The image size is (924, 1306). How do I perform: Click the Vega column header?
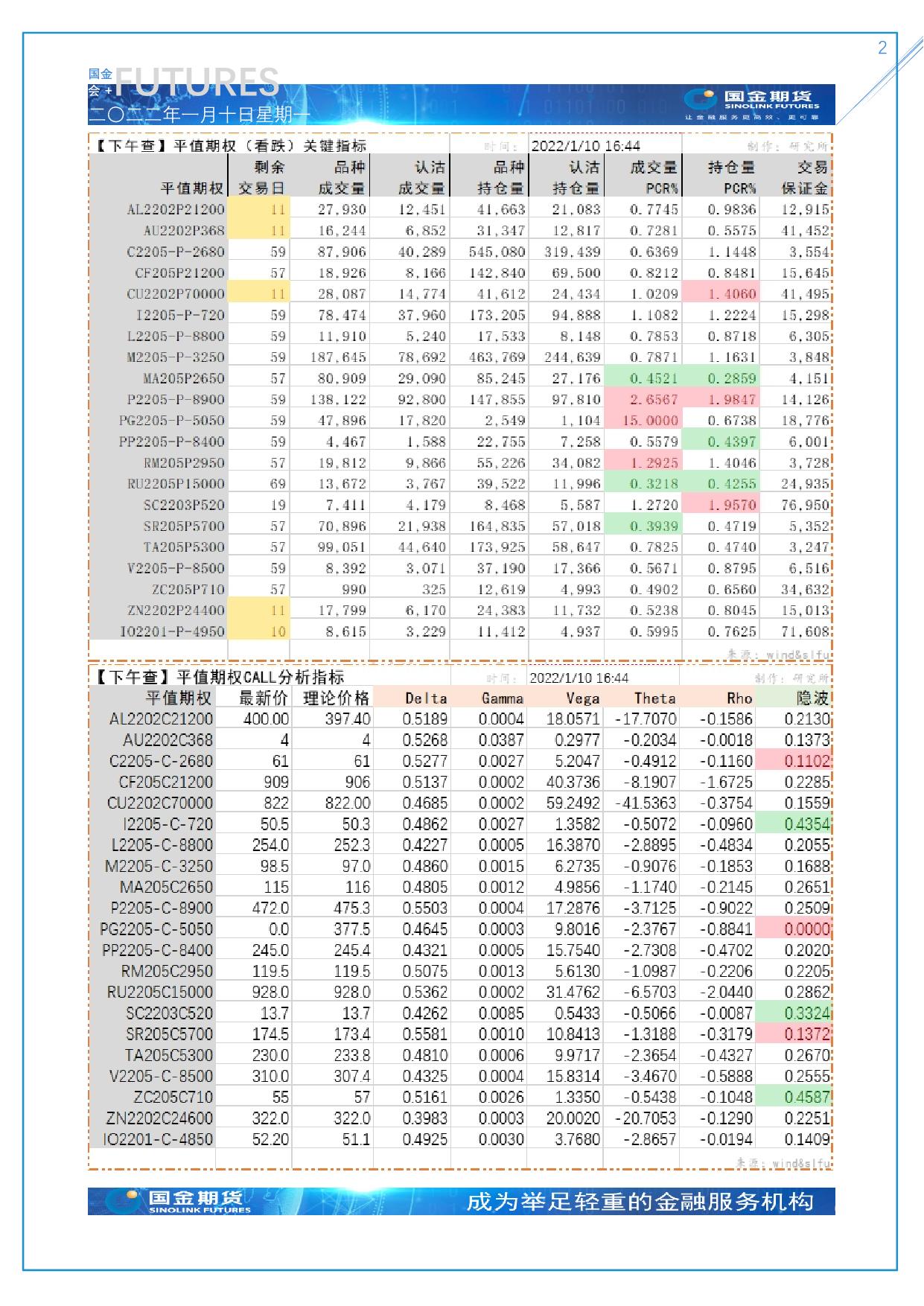(583, 698)
